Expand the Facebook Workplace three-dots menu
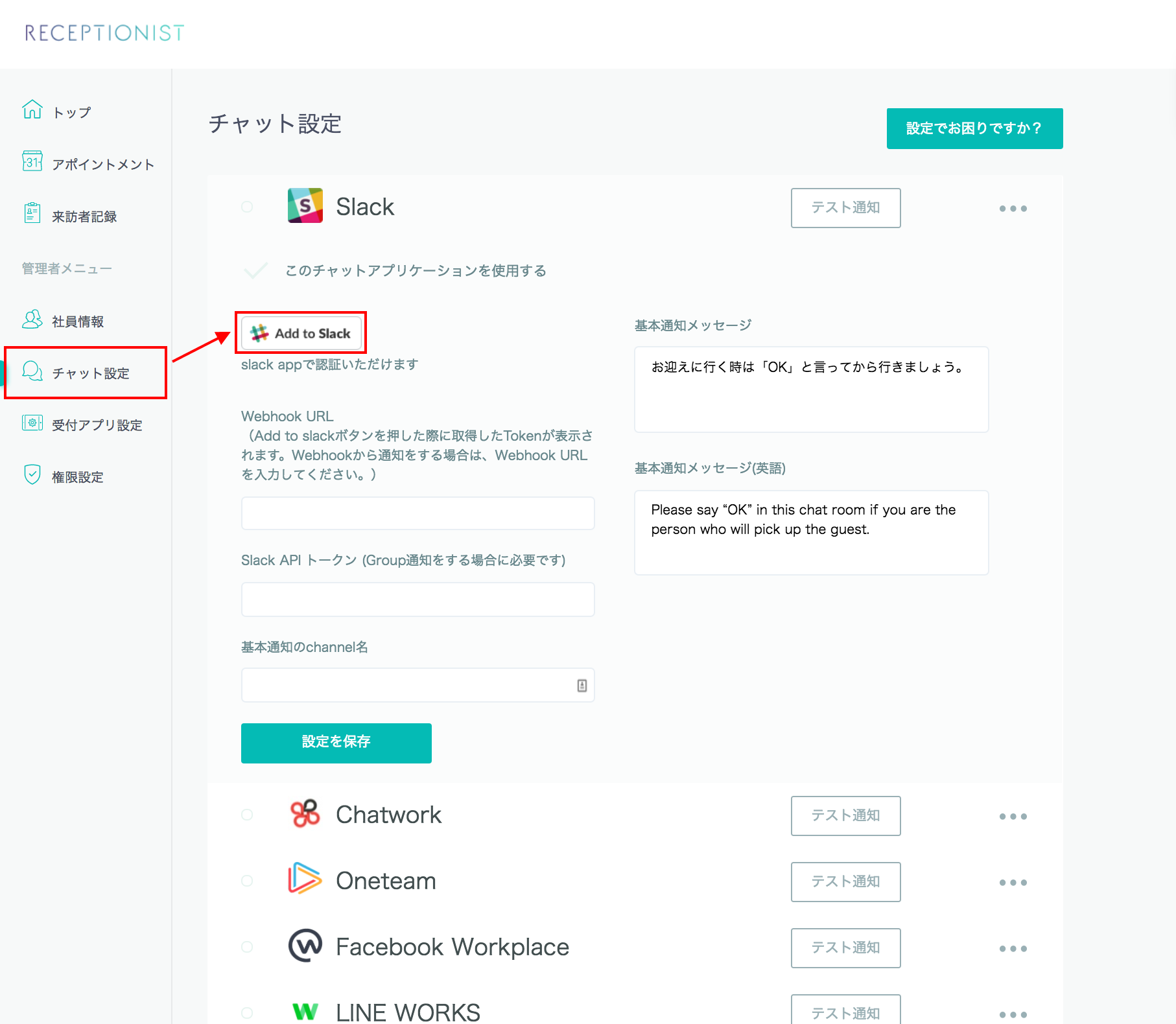 click(1013, 949)
